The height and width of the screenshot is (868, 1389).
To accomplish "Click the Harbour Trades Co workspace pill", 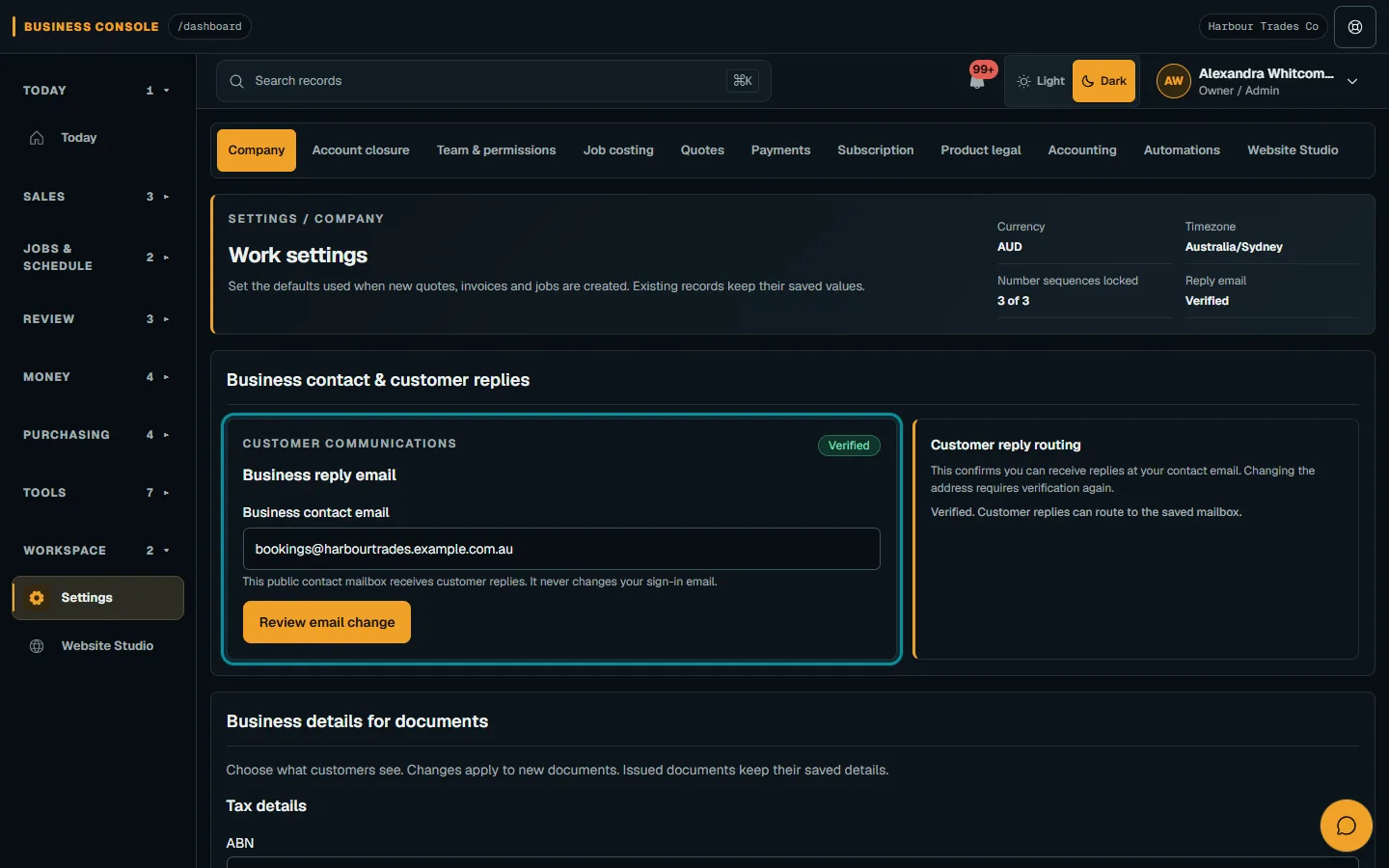I will (x=1263, y=27).
